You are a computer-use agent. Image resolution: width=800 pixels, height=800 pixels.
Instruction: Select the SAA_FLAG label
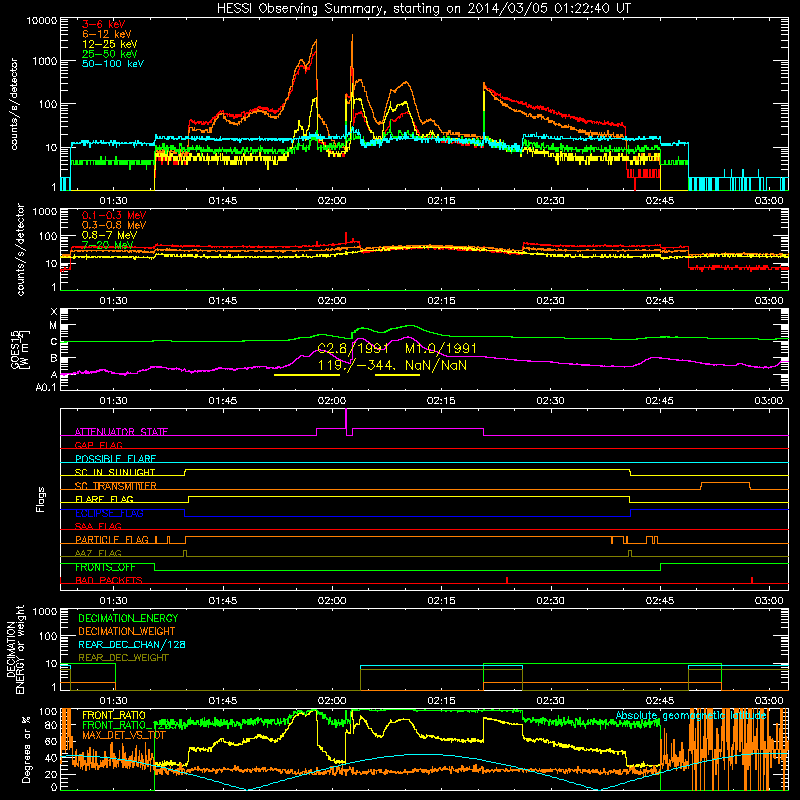pyautogui.click(x=98, y=526)
